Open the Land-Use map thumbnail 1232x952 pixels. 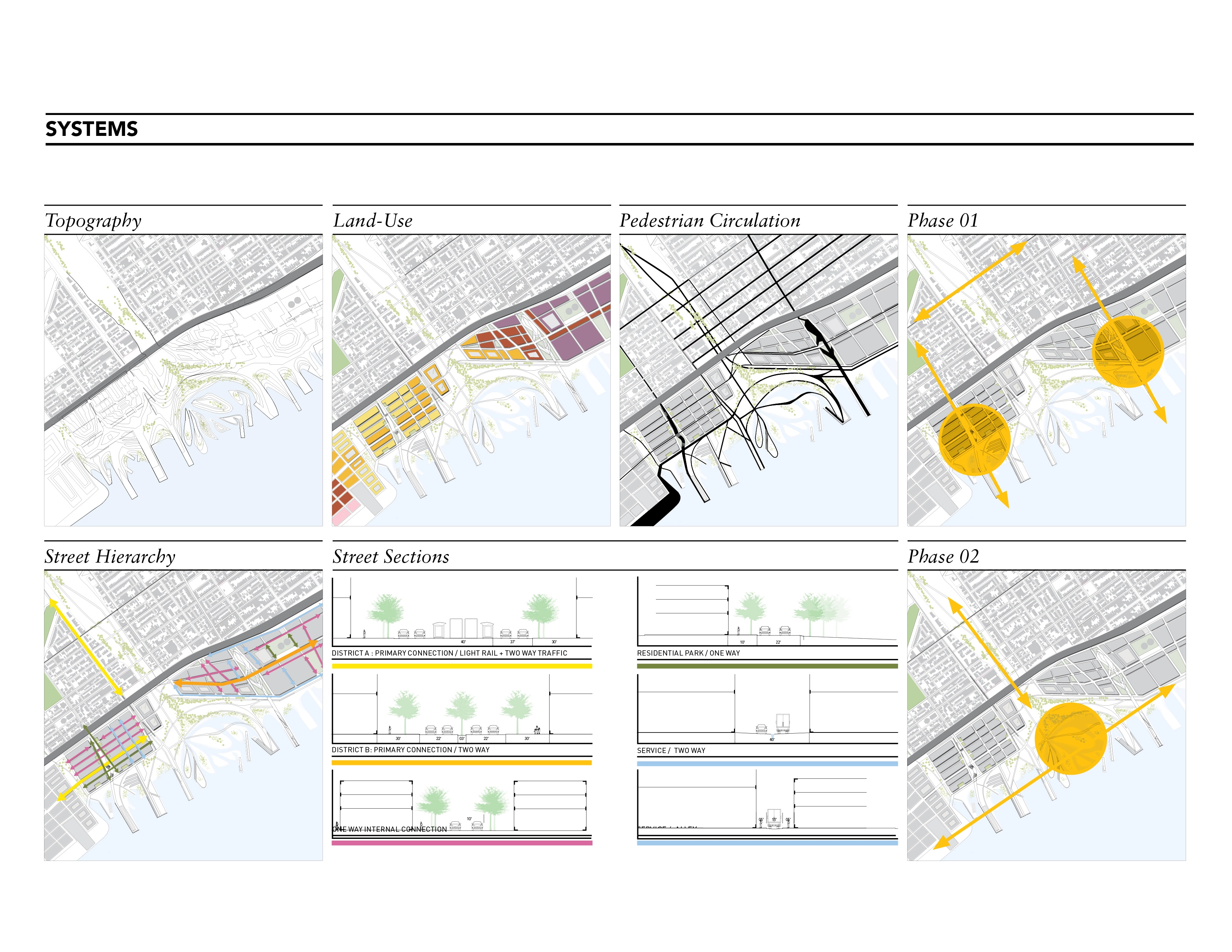point(471,381)
